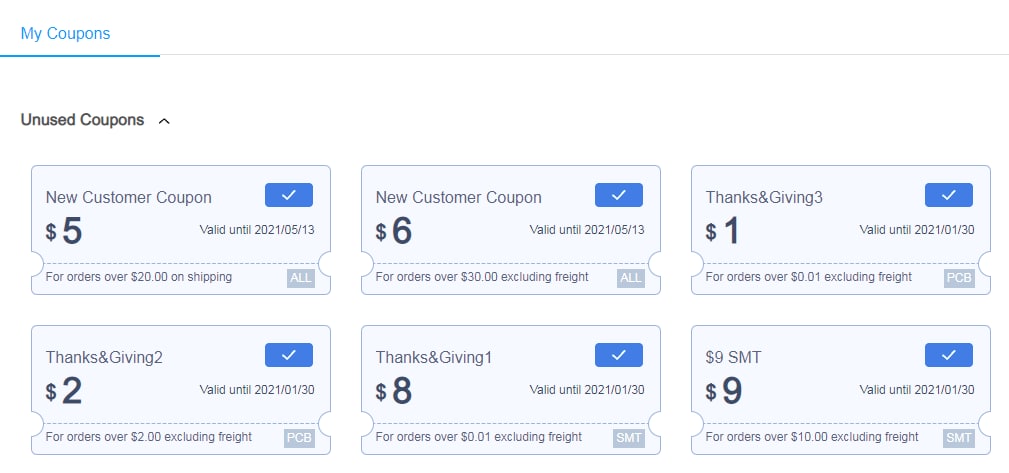1009x473 pixels.
Task: Click the ALL tag on $5 coupon
Action: [x=301, y=278]
